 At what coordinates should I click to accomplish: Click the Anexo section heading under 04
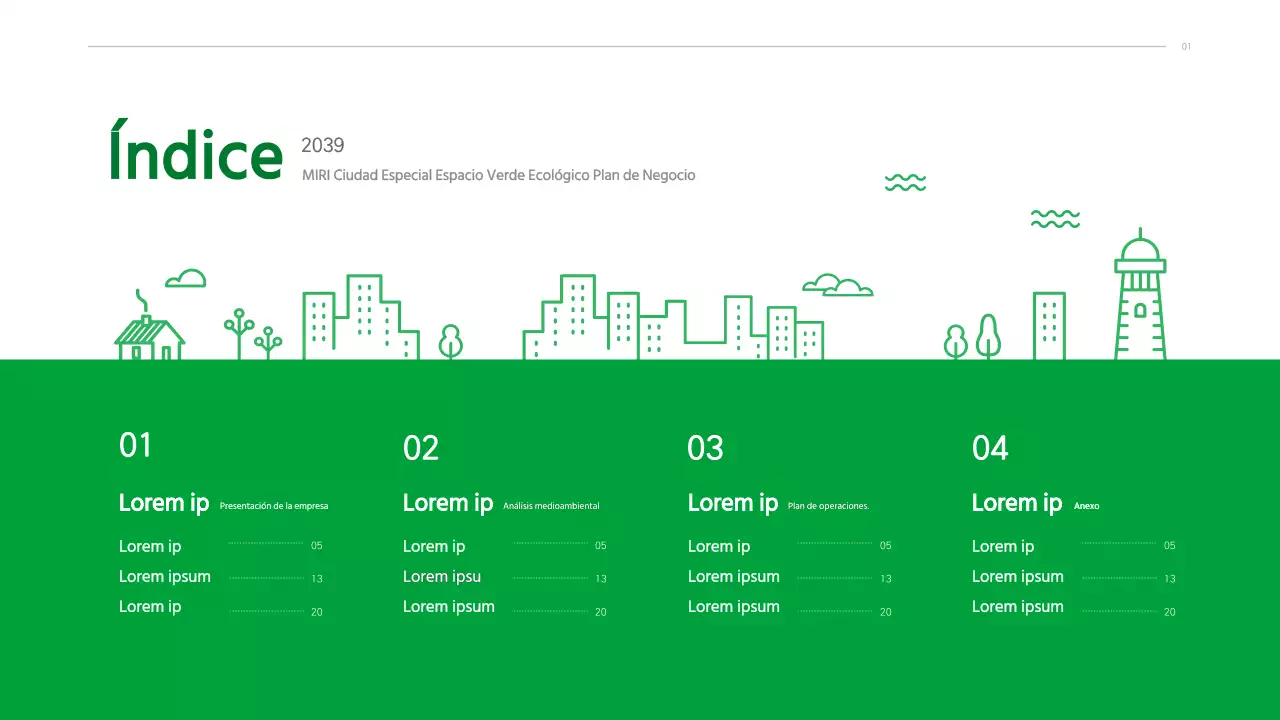click(1085, 506)
